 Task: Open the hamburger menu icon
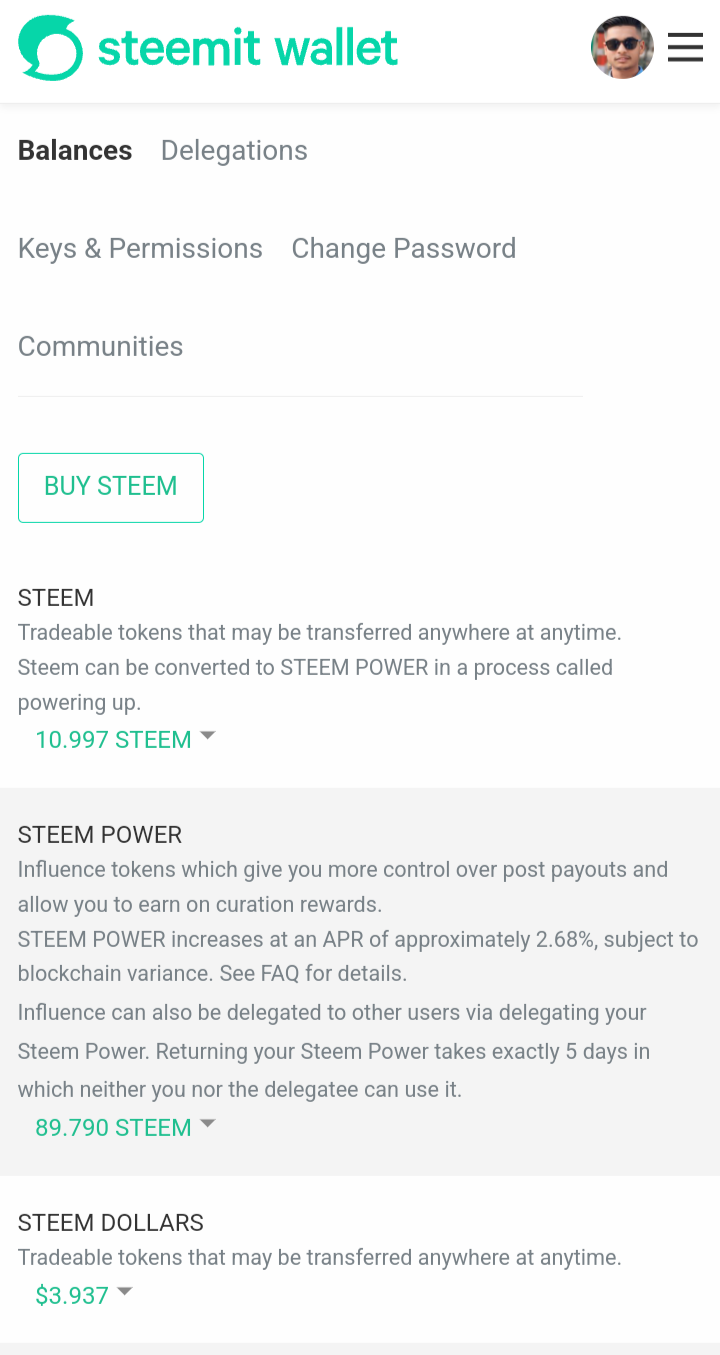coord(685,47)
